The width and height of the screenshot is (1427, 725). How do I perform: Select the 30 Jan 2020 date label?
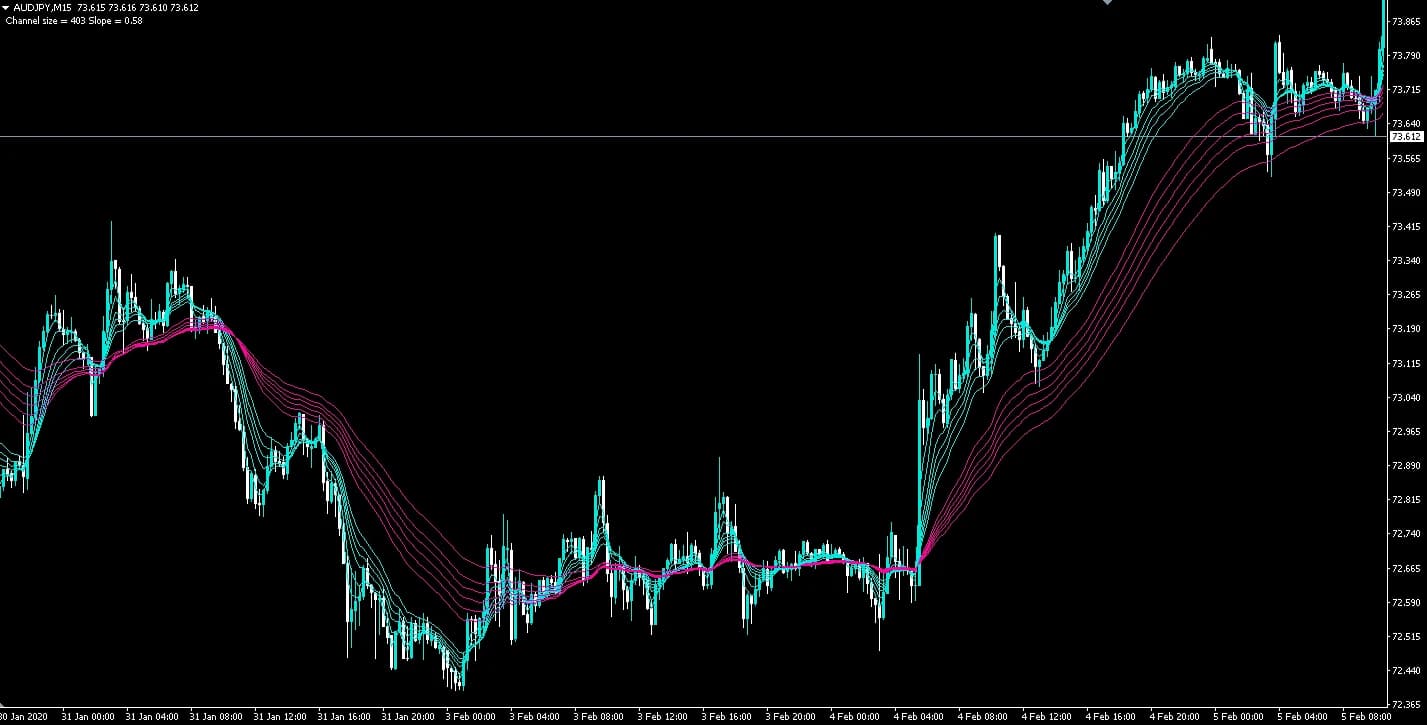24,717
